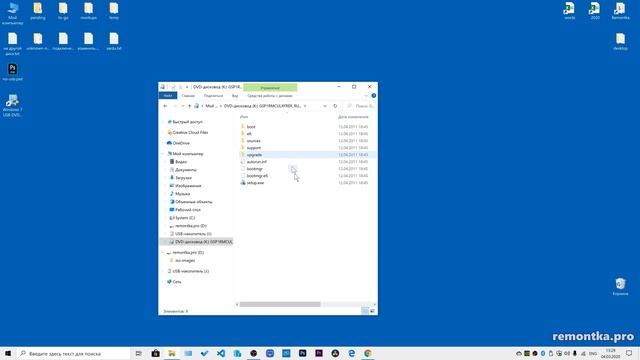The width and height of the screenshot is (640, 360).
Task: Open Загрузки in navigation pane
Action: [x=180, y=178]
